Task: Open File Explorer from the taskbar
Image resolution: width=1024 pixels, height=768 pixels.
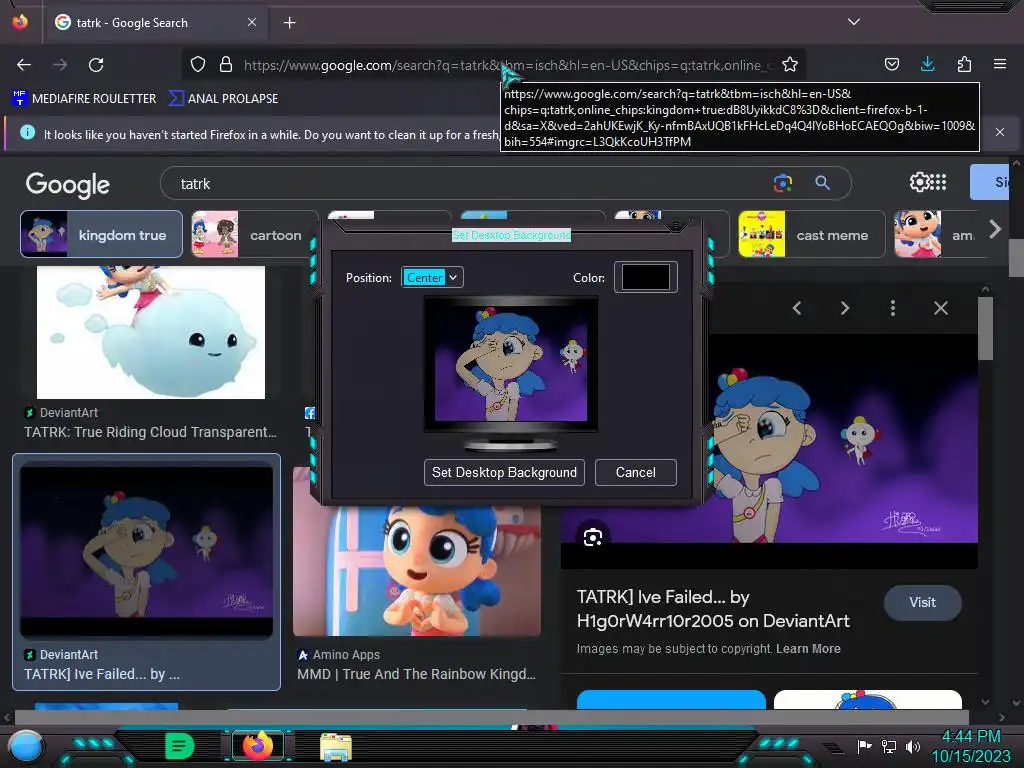Action: tap(336, 747)
